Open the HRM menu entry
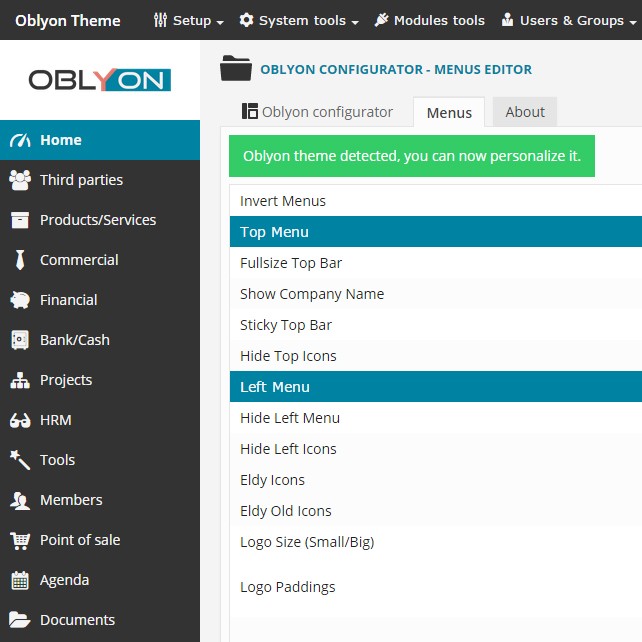642x642 pixels. coord(100,420)
